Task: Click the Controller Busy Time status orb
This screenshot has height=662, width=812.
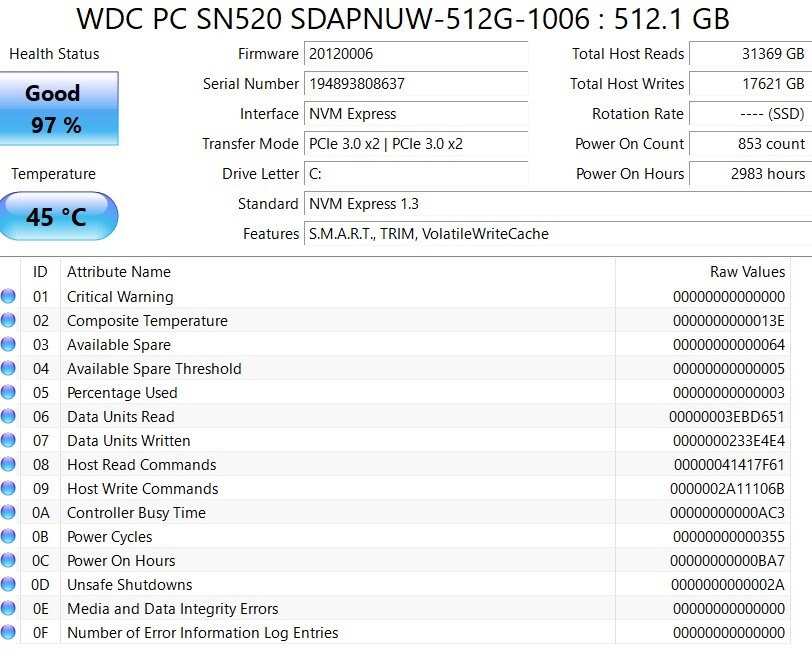Action: (8, 512)
